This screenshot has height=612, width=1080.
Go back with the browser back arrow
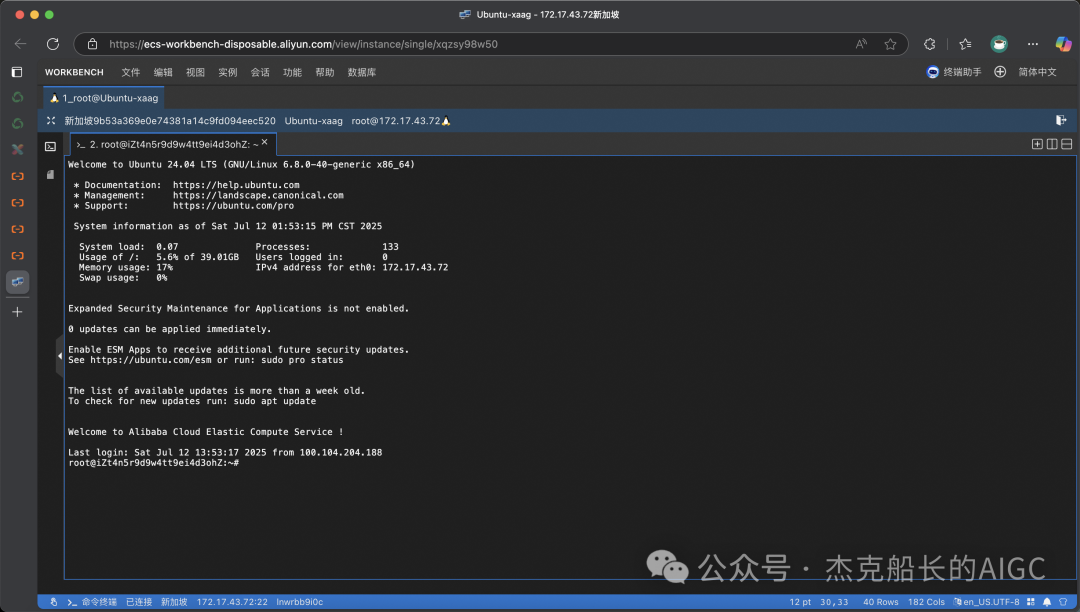tap(20, 44)
